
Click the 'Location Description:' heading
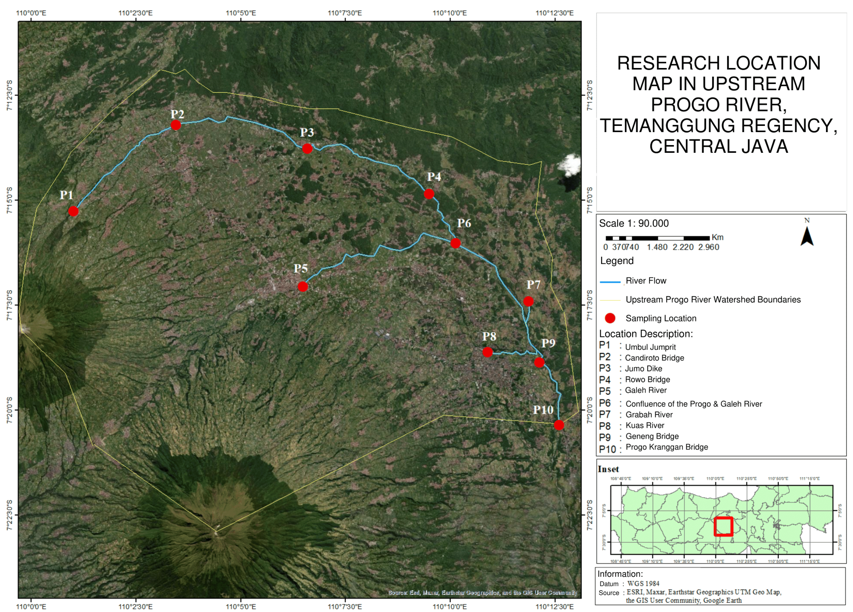646,334
